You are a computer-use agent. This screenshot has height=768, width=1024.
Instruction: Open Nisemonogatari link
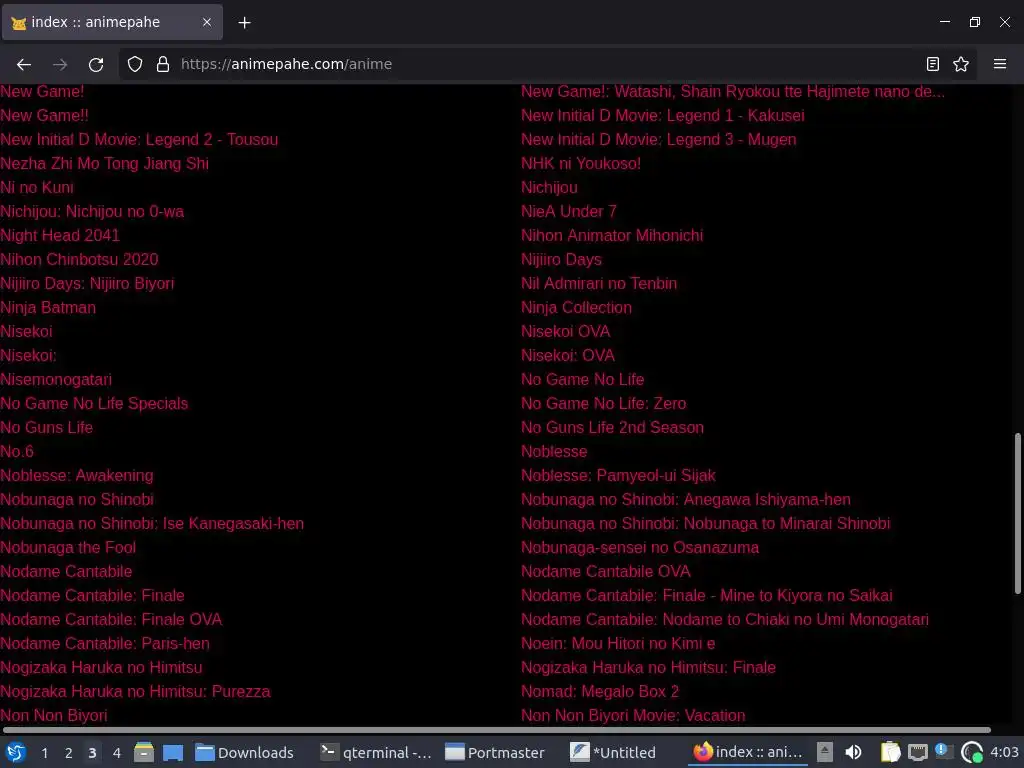click(x=56, y=379)
